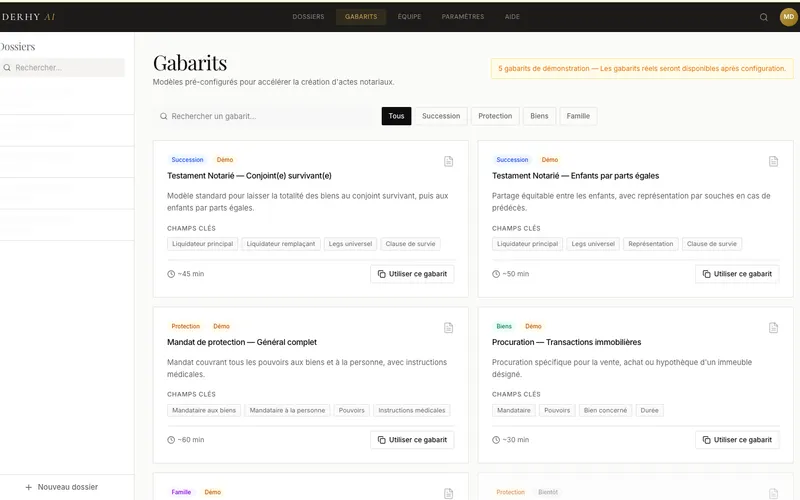Viewport: 800px width, 500px height.
Task: Focus the sidebar Rechercher field
Action: (65, 68)
